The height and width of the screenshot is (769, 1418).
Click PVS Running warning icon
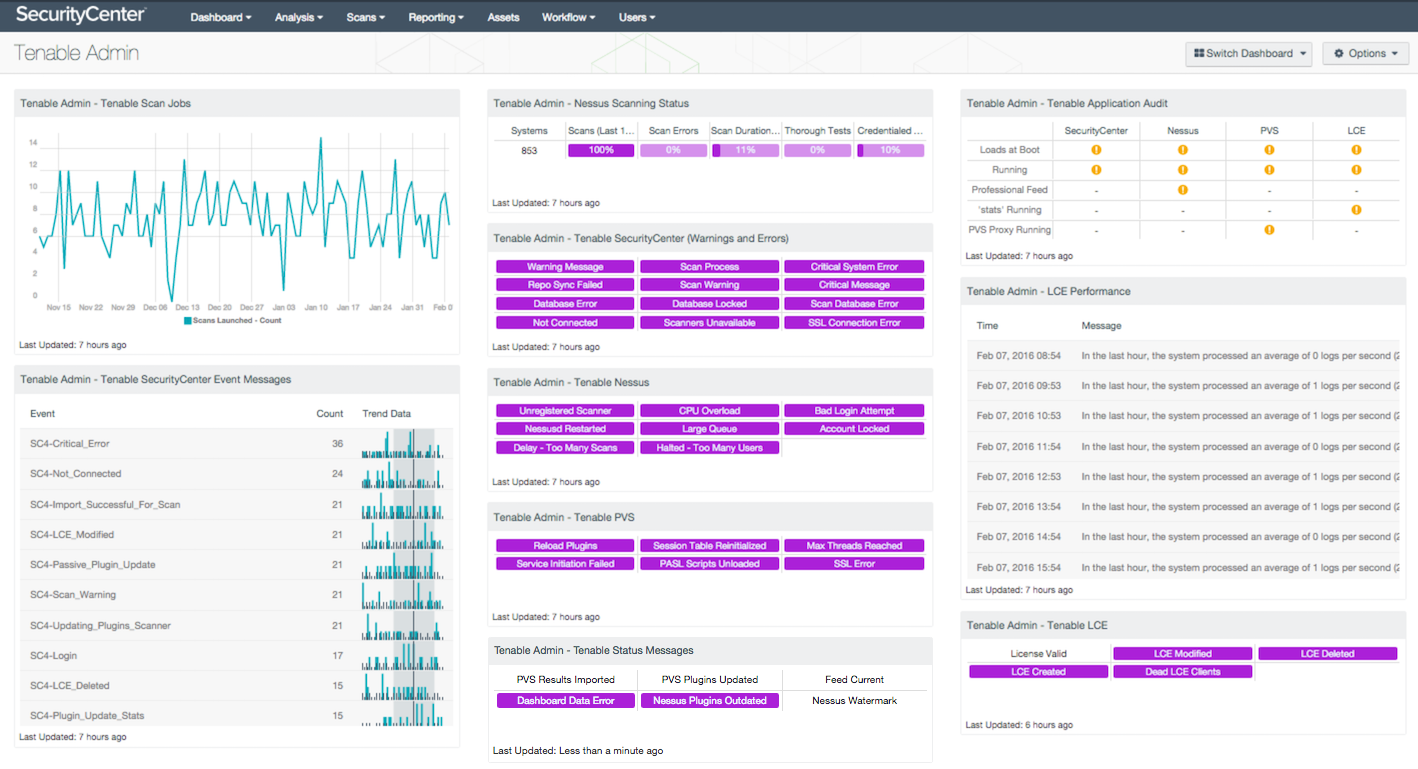(1269, 170)
